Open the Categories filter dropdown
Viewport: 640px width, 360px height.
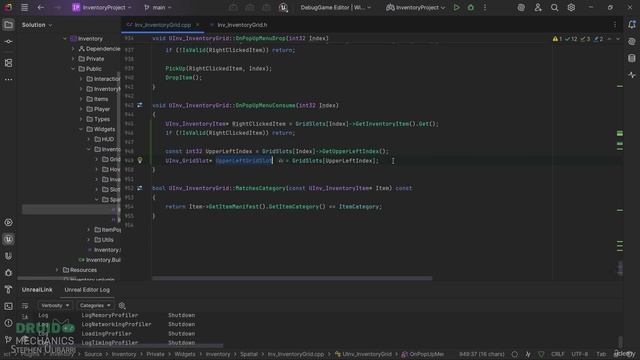point(95,305)
